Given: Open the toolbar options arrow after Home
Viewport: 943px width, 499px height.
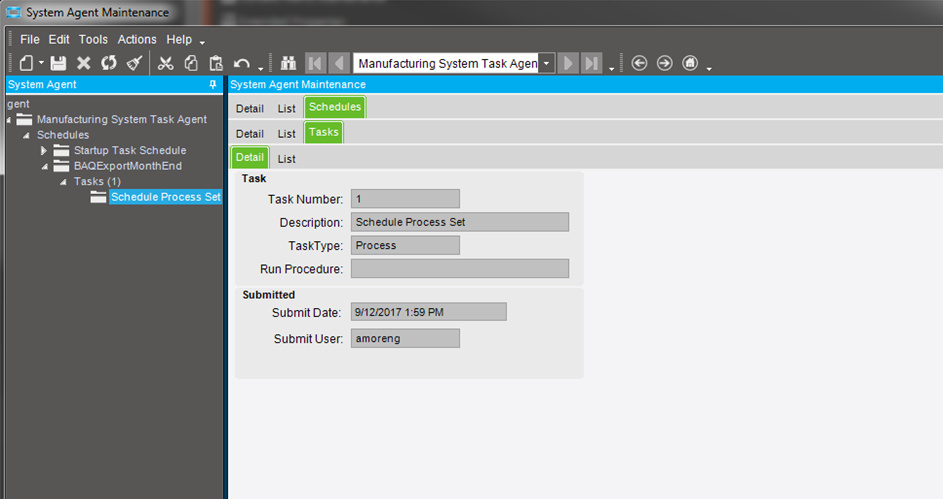Looking at the screenshot, I should (x=709, y=68).
